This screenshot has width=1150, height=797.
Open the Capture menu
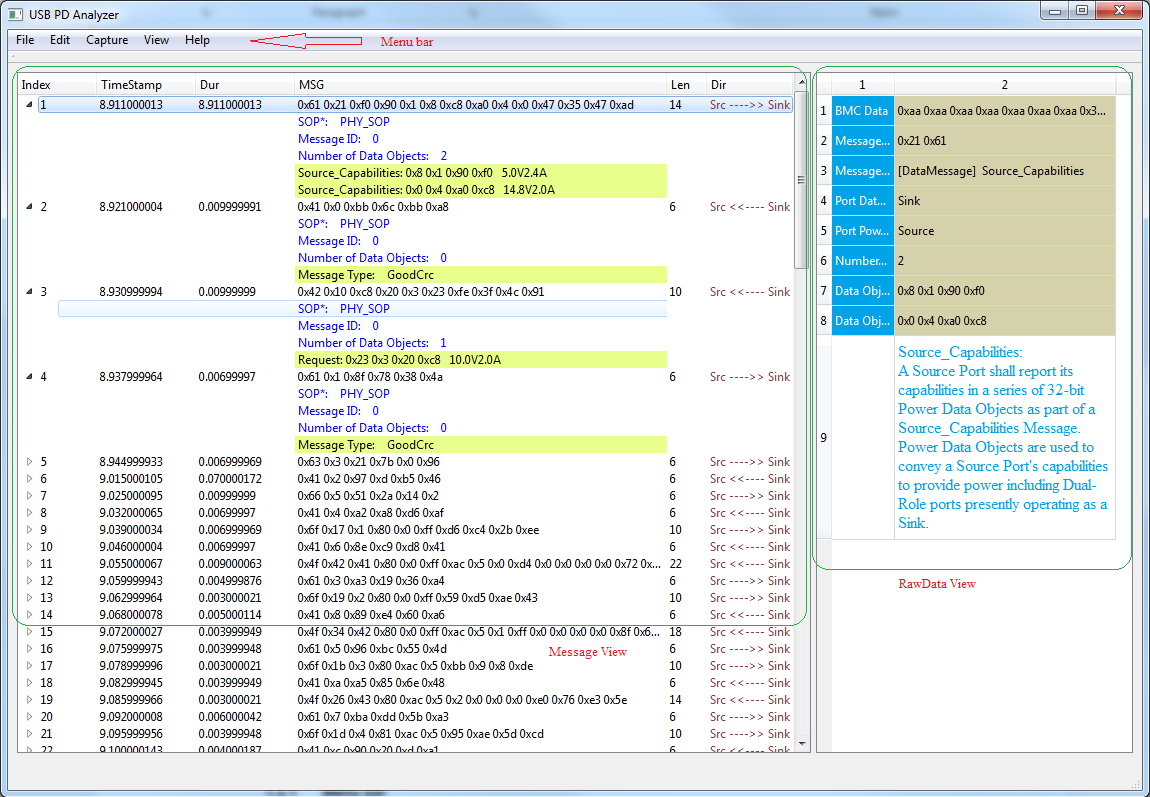pyautogui.click(x=106, y=40)
